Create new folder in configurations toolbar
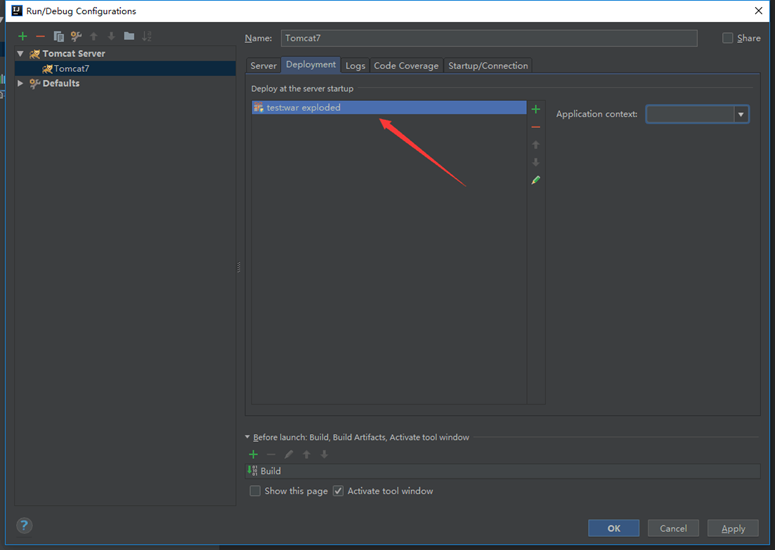 (x=129, y=36)
